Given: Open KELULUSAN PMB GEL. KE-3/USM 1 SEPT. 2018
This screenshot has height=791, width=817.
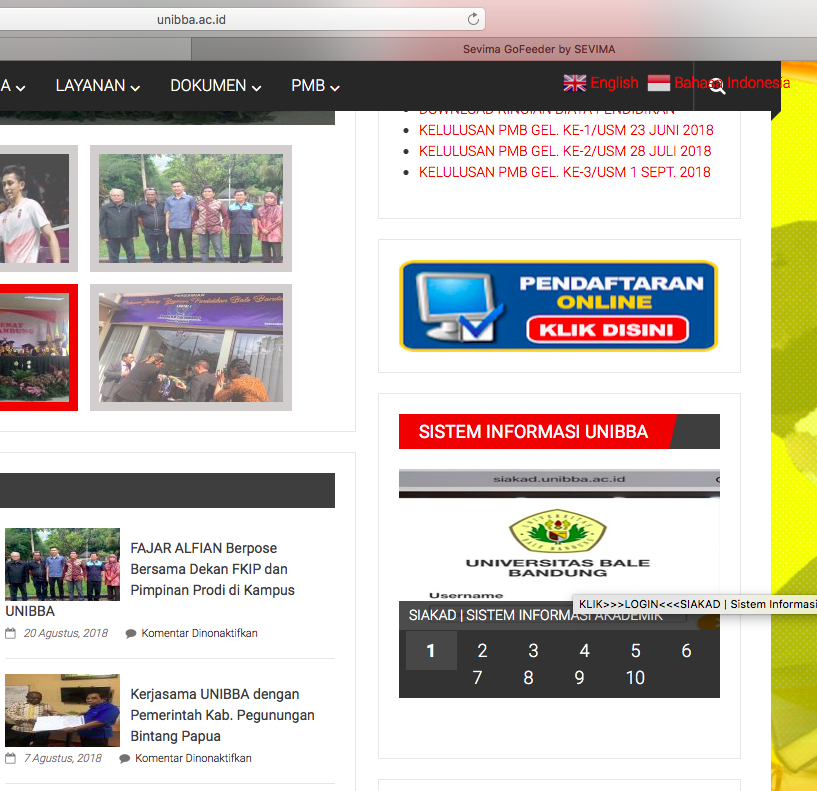Looking at the screenshot, I should pyautogui.click(x=564, y=172).
